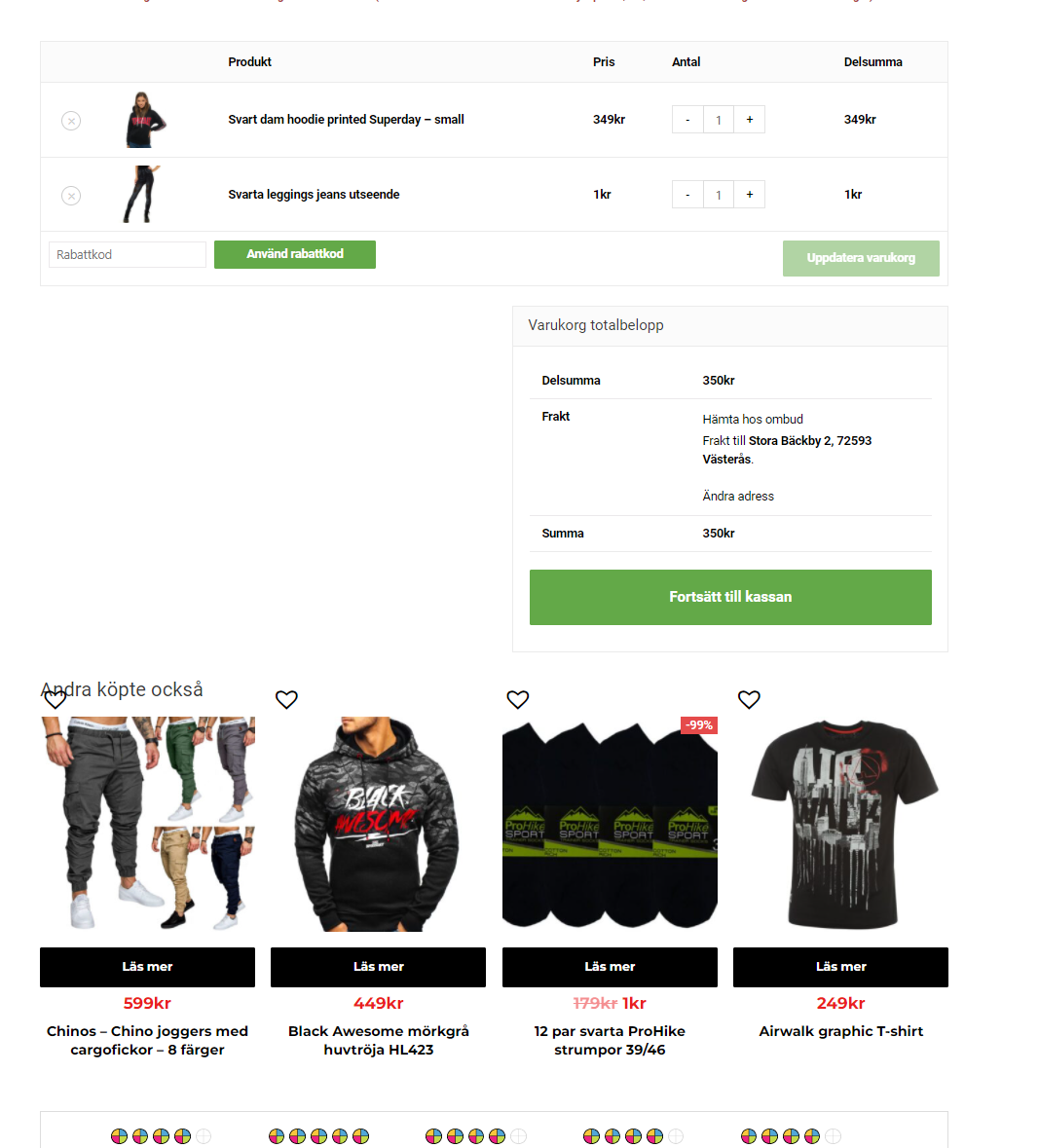1039x1148 pixels.
Task: Remove the Svart dam hoodie from cart
Action: pos(71,121)
